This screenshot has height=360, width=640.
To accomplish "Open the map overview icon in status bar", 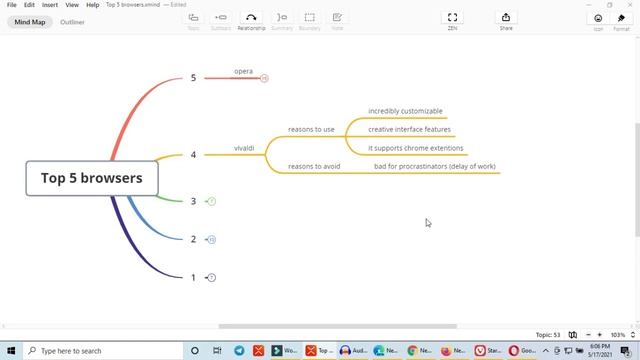I will (573, 335).
